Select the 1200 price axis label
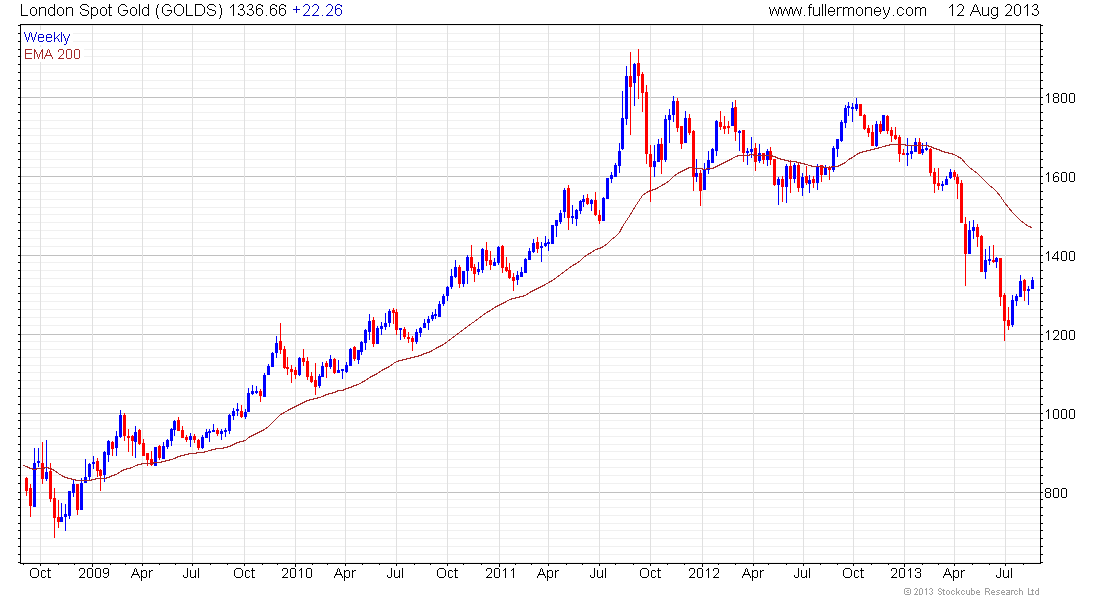This screenshot has width=1100, height=600. [x=1060, y=335]
